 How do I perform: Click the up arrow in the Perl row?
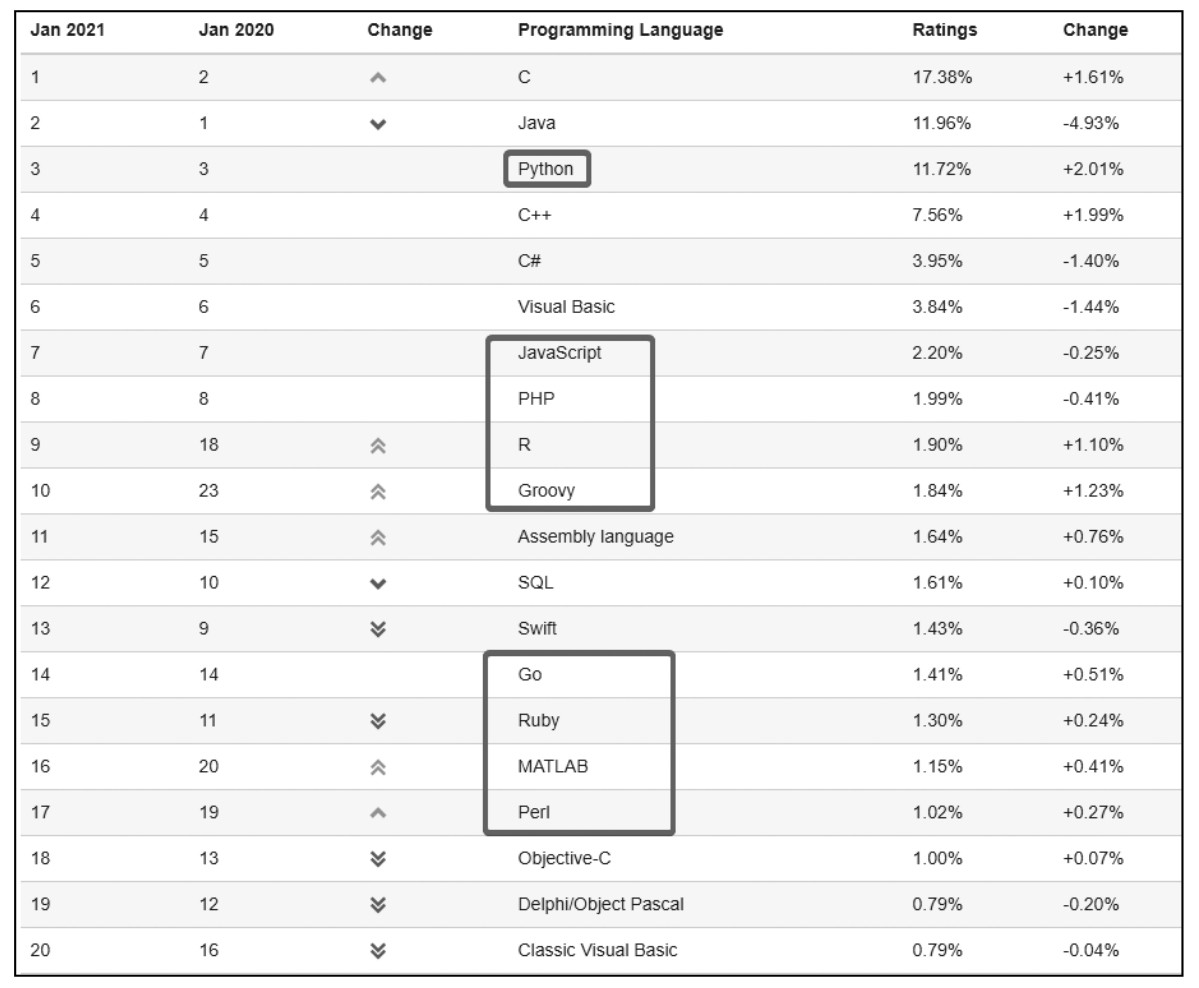376,813
